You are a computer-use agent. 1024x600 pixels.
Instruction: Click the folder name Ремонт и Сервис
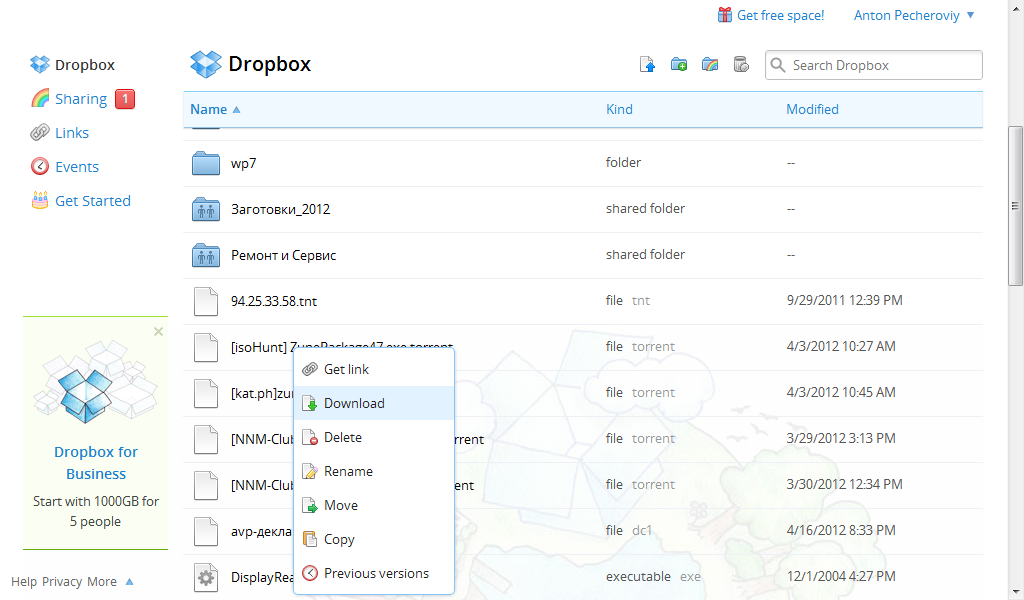tap(283, 255)
